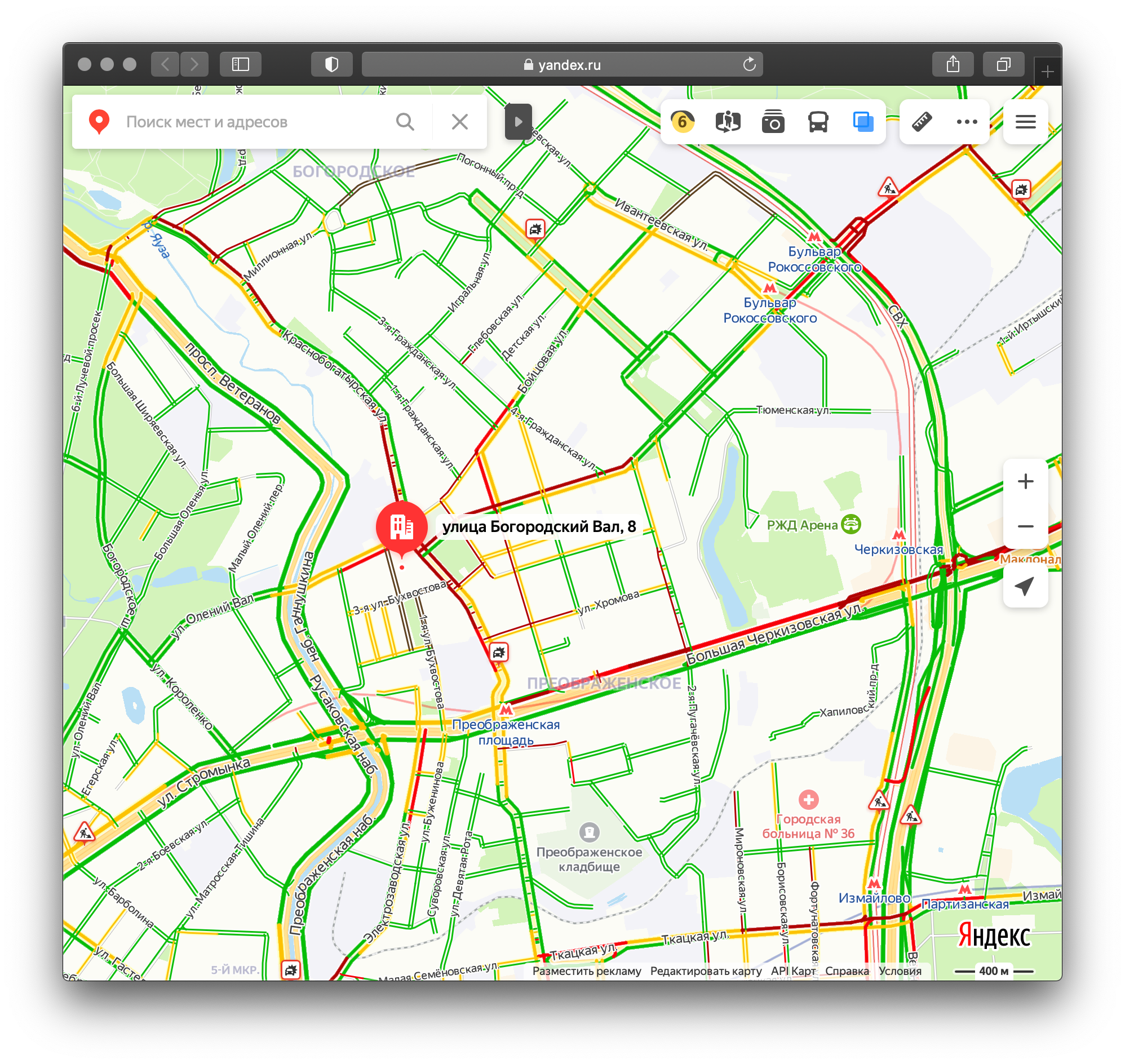
Task: Expand the collapsed side panel arrow
Action: click(518, 122)
